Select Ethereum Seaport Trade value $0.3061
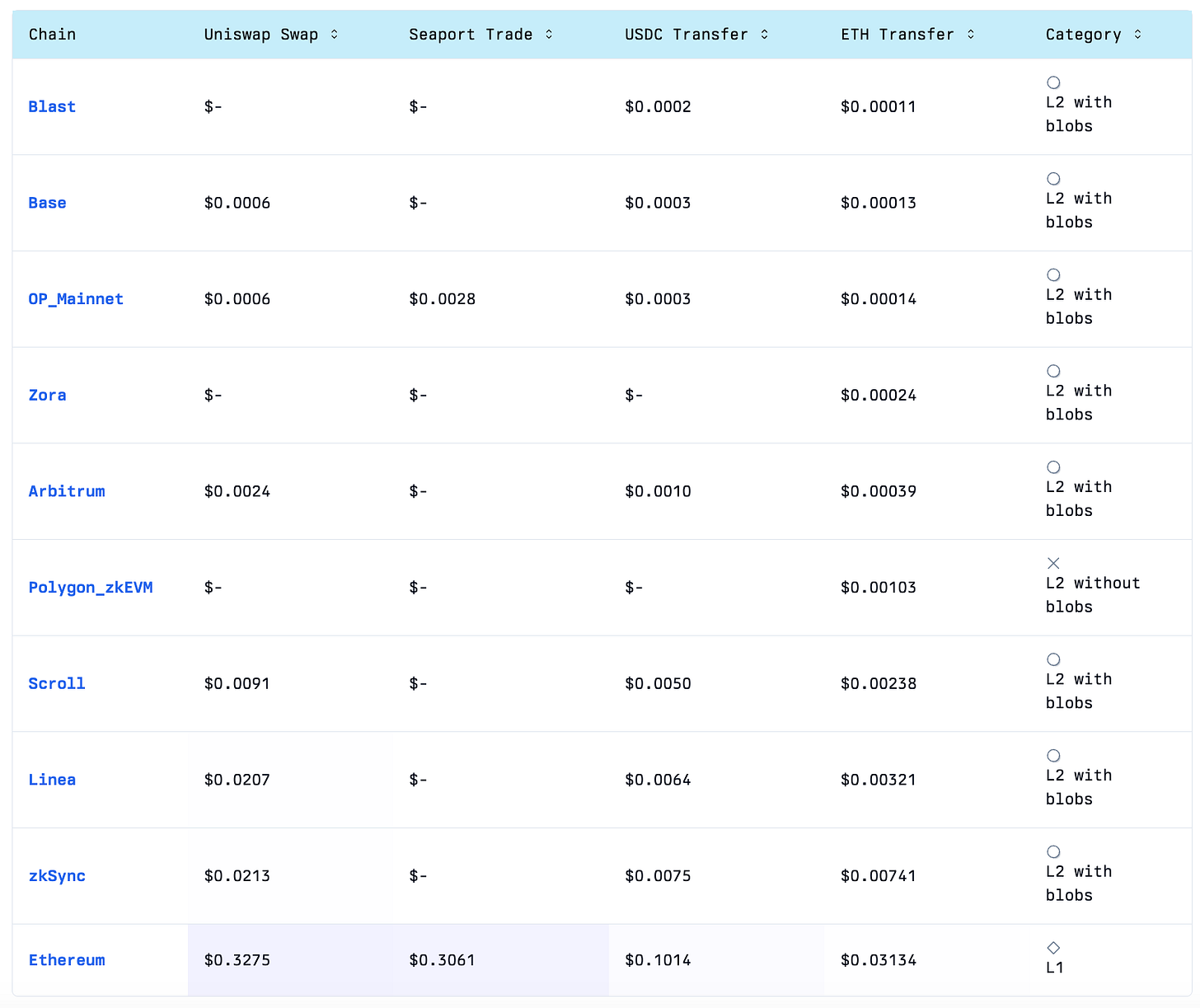1200x1008 pixels. 443,960
